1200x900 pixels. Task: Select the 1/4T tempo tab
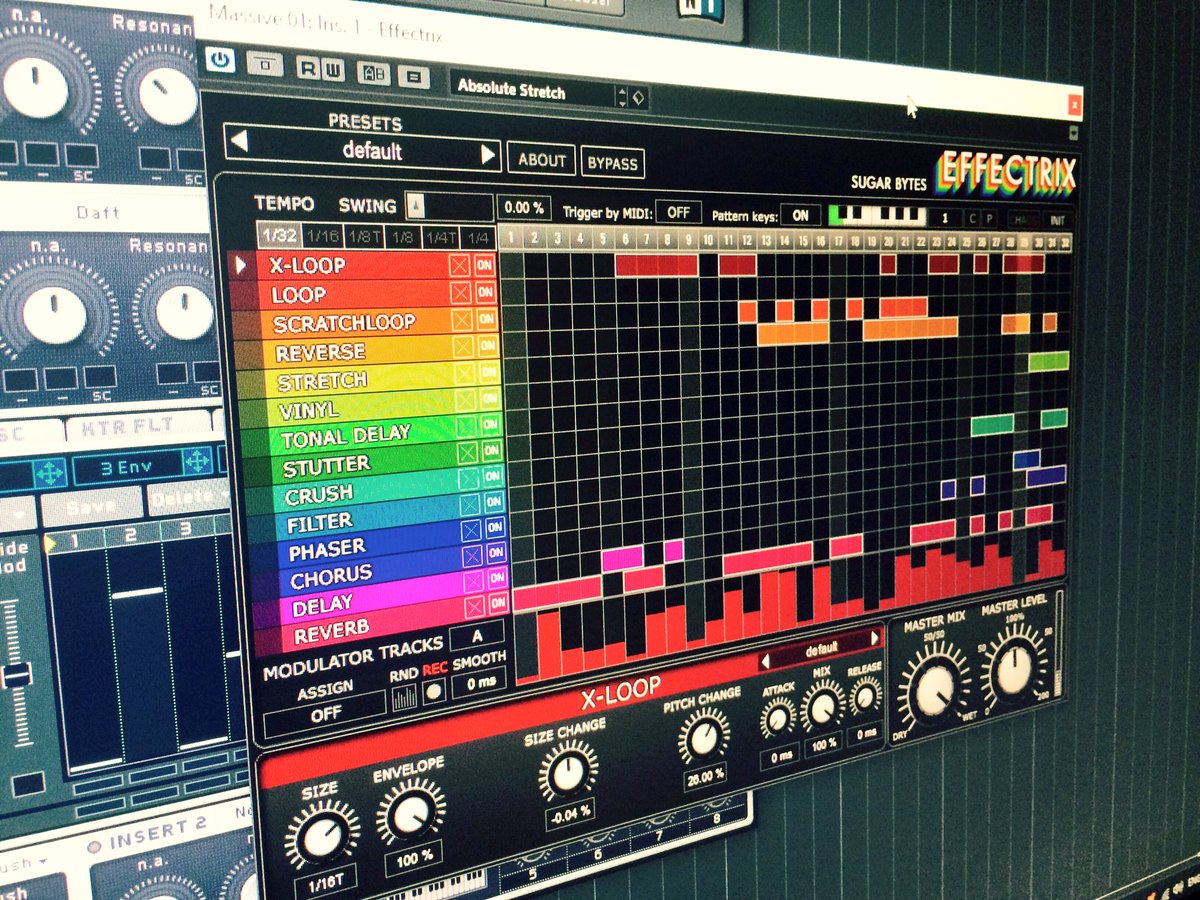coord(441,237)
